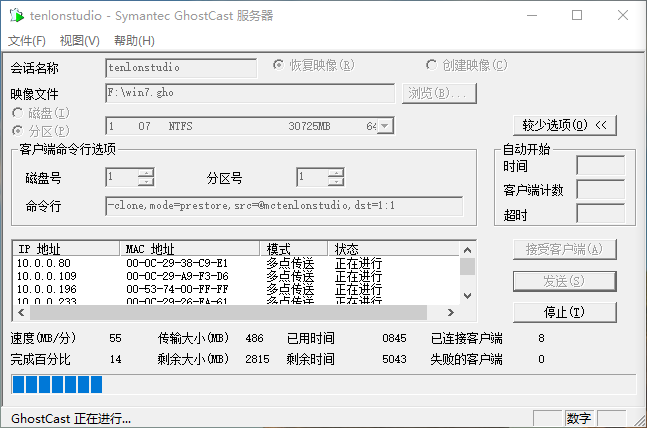Viewport: 647px width, 428px height.
Task: Click client list scroll right arrow
Action: point(451,313)
